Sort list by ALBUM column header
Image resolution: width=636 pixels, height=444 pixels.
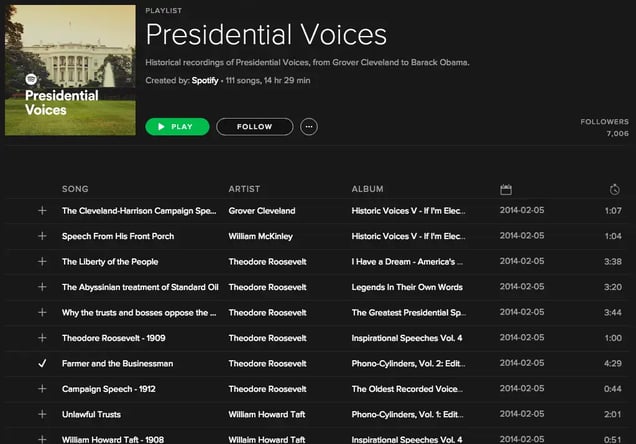pyautogui.click(x=368, y=189)
